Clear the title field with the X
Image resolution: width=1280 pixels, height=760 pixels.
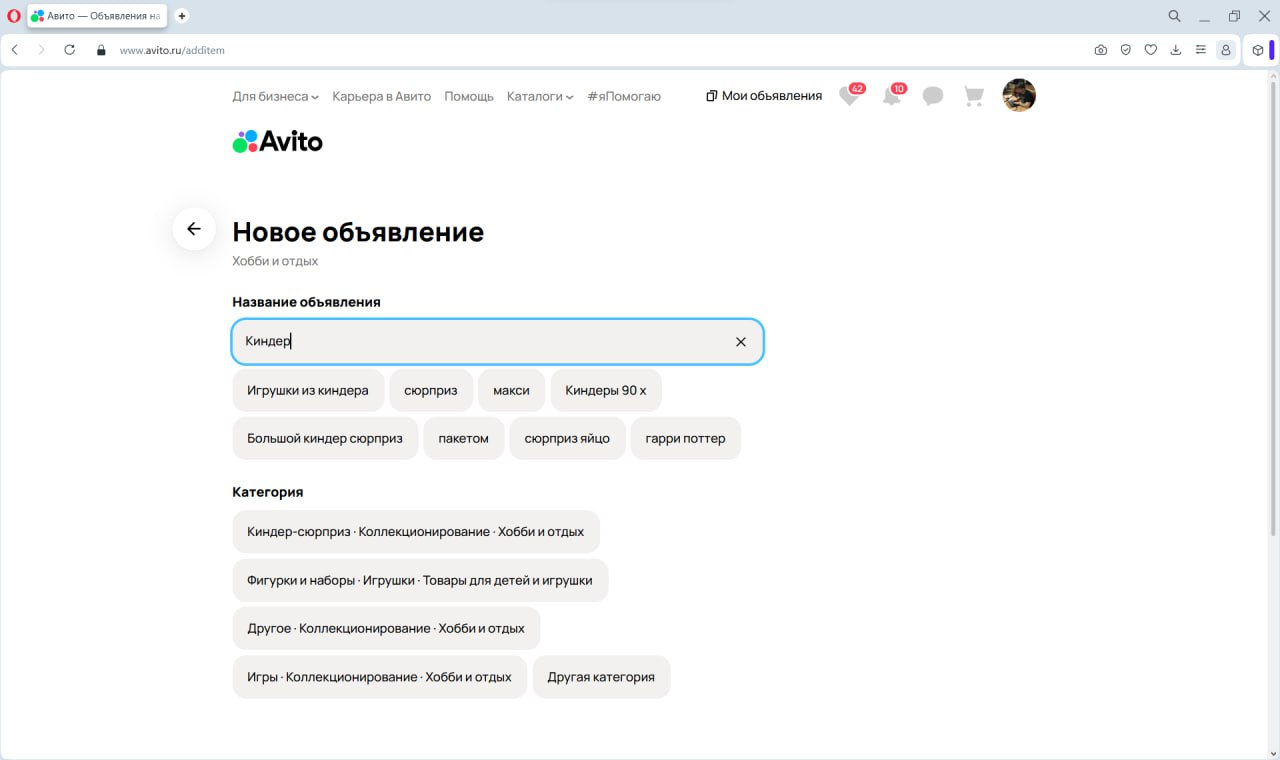click(x=741, y=341)
